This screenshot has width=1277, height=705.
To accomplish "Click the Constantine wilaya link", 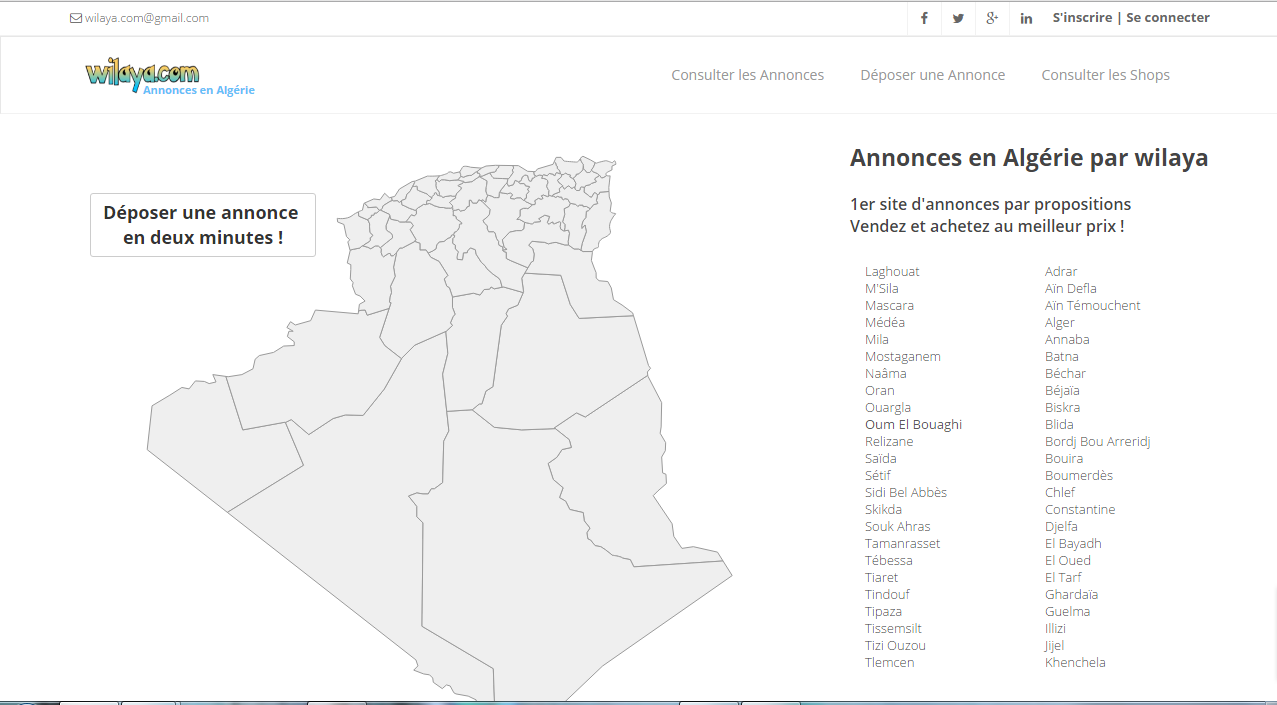I will (x=1079, y=510).
